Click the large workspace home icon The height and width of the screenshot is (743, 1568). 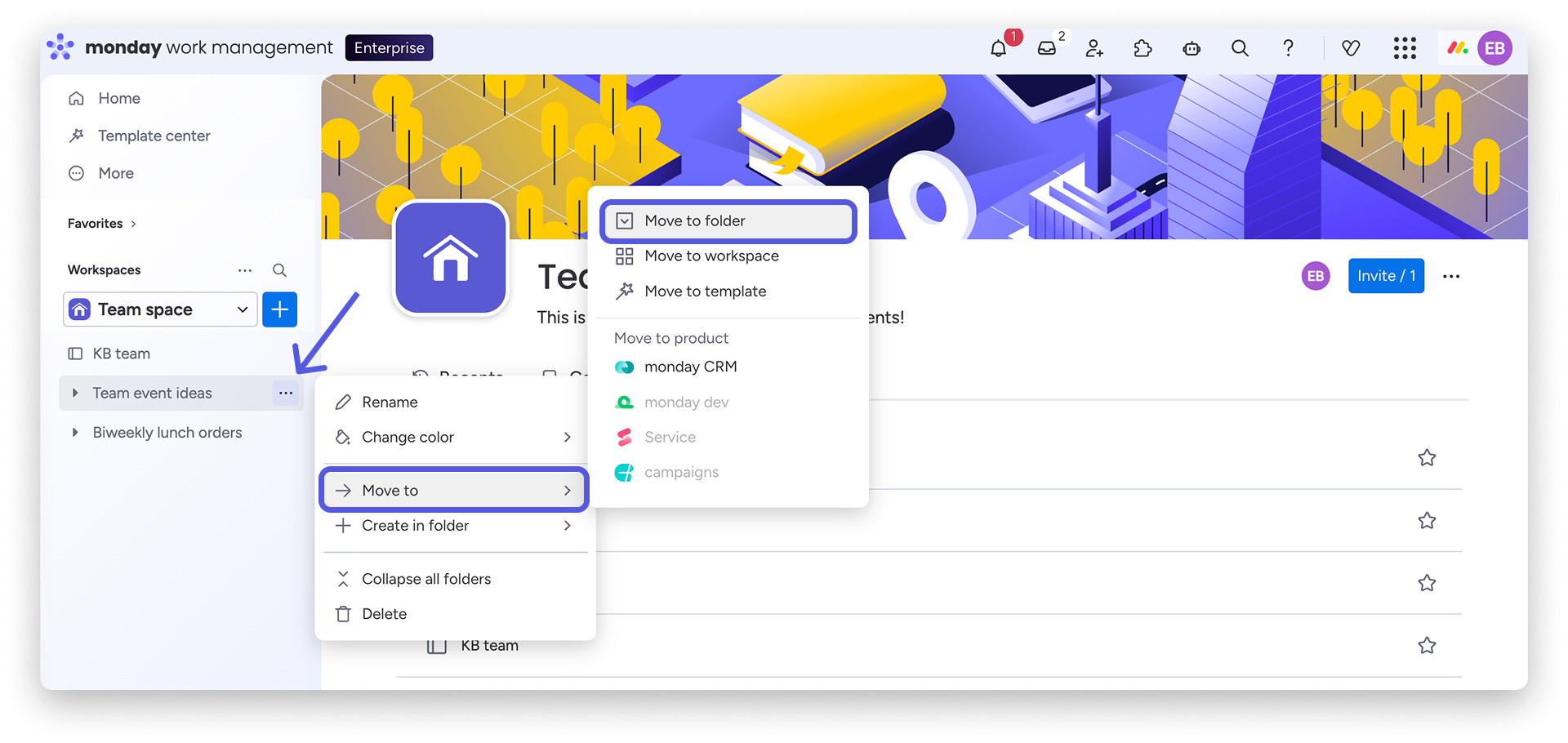pos(451,258)
